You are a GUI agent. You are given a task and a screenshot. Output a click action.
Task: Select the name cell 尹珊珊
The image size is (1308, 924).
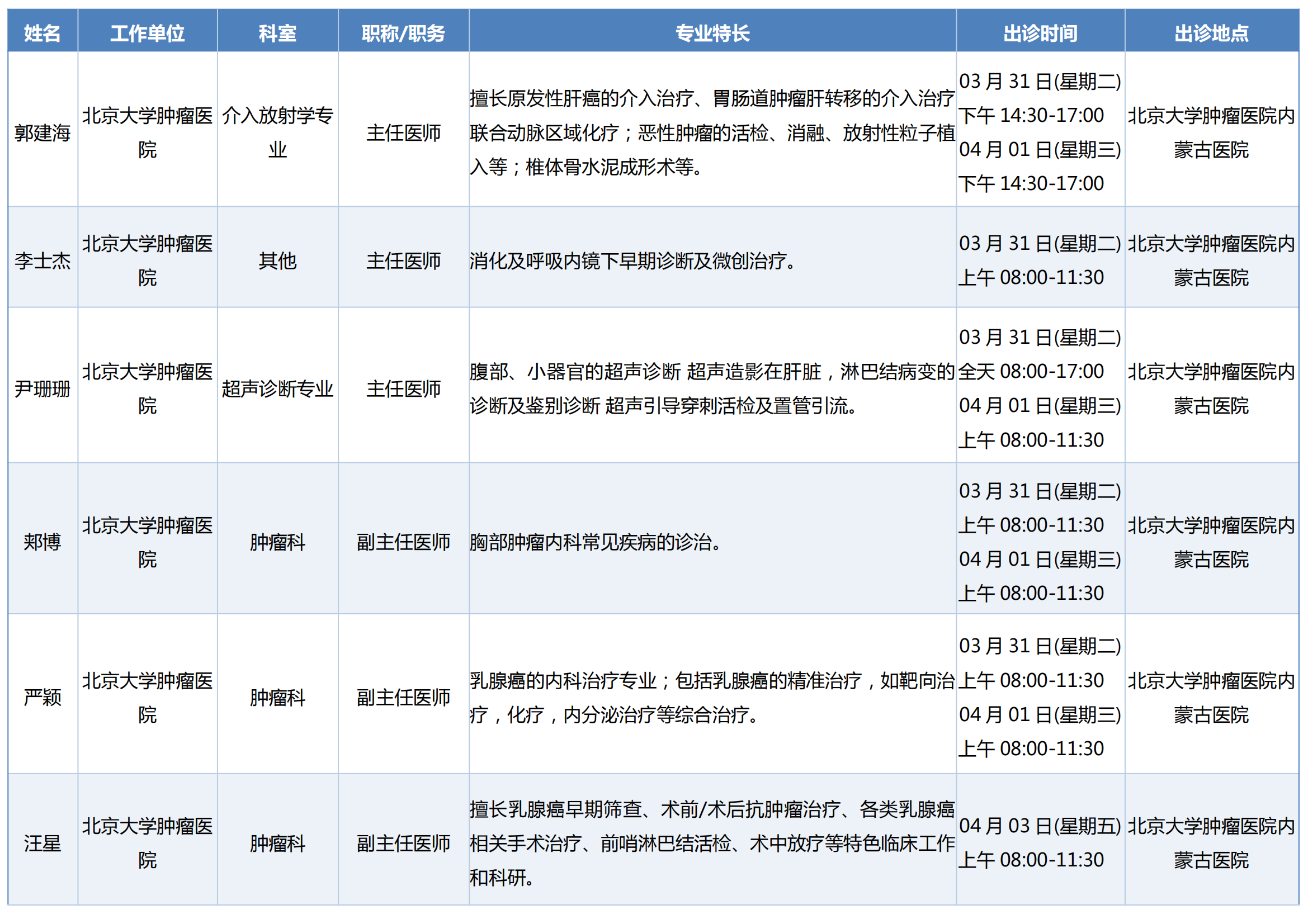pos(42,389)
